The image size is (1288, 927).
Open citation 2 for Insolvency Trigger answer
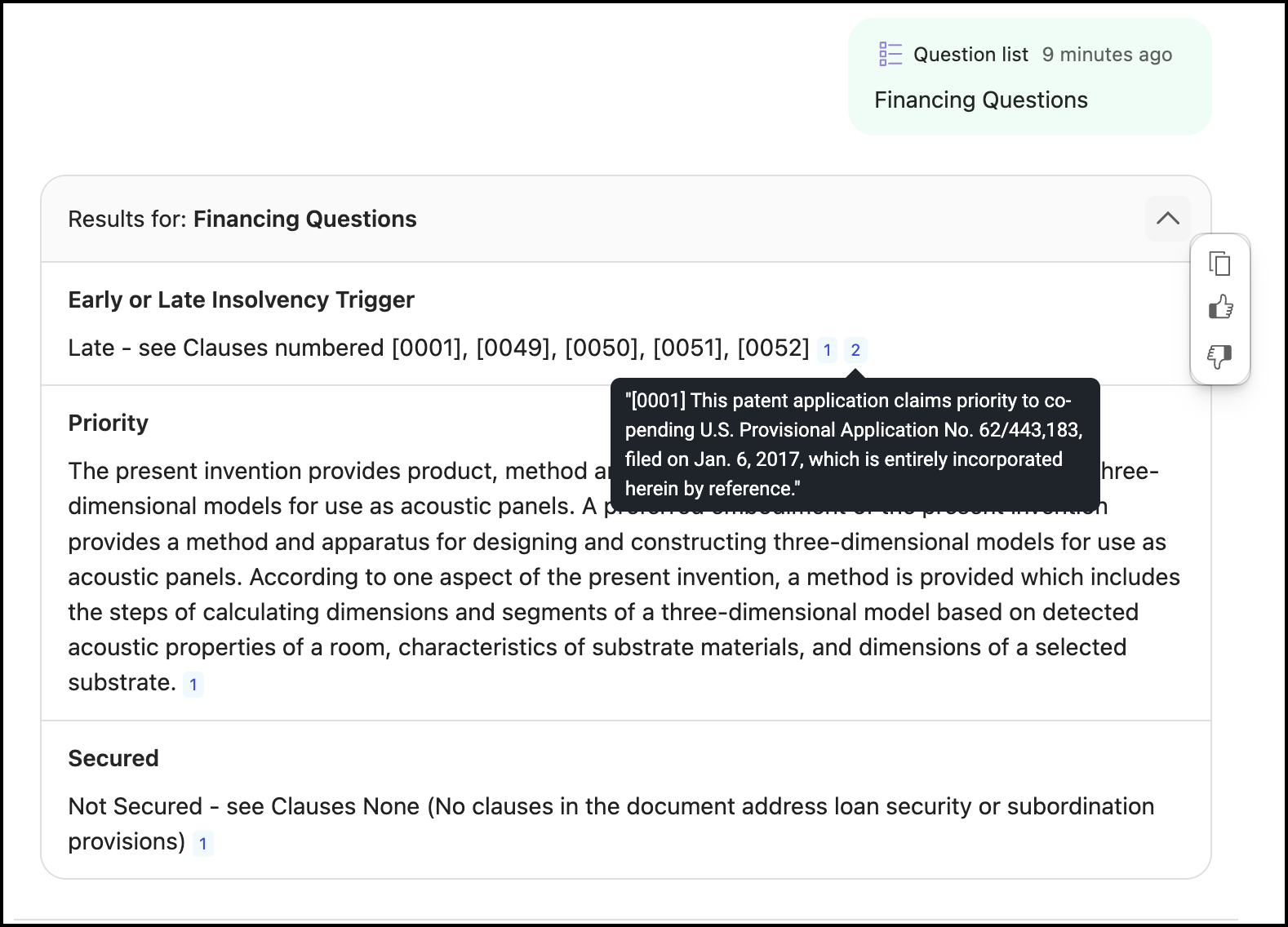[855, 350]
